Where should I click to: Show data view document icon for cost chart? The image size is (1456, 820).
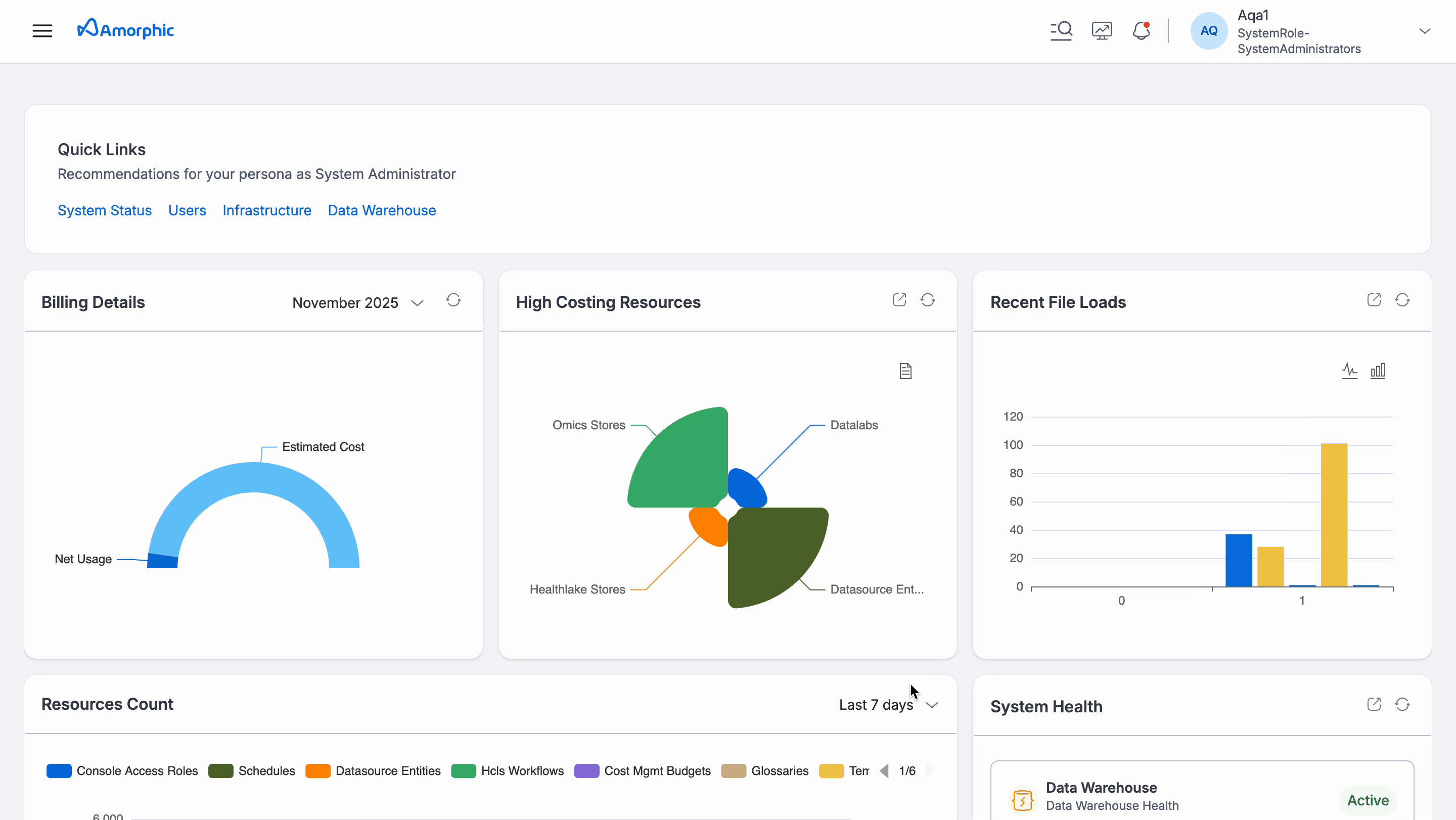905,371
